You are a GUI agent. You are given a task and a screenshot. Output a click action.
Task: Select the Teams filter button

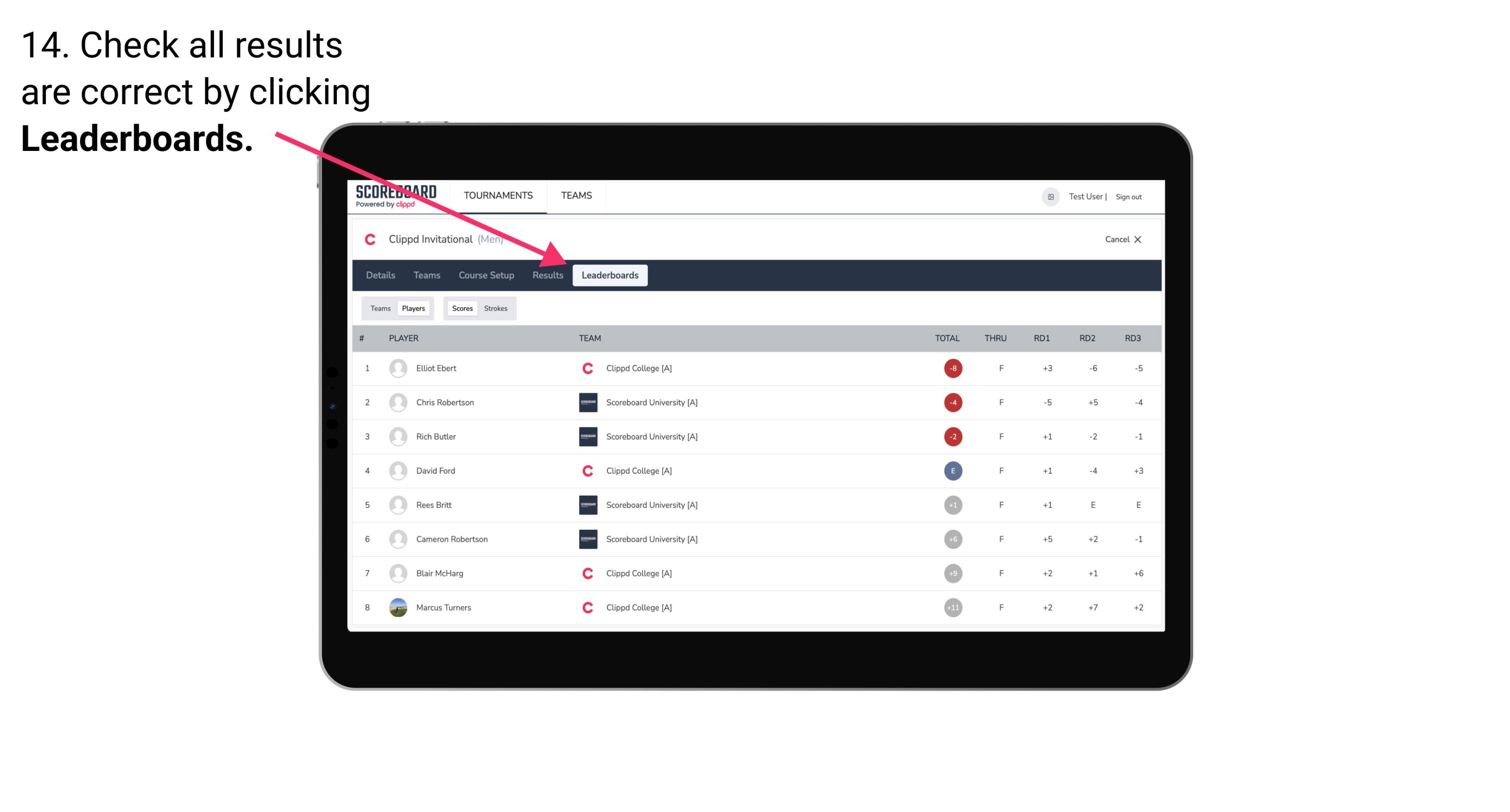point(379,308)
